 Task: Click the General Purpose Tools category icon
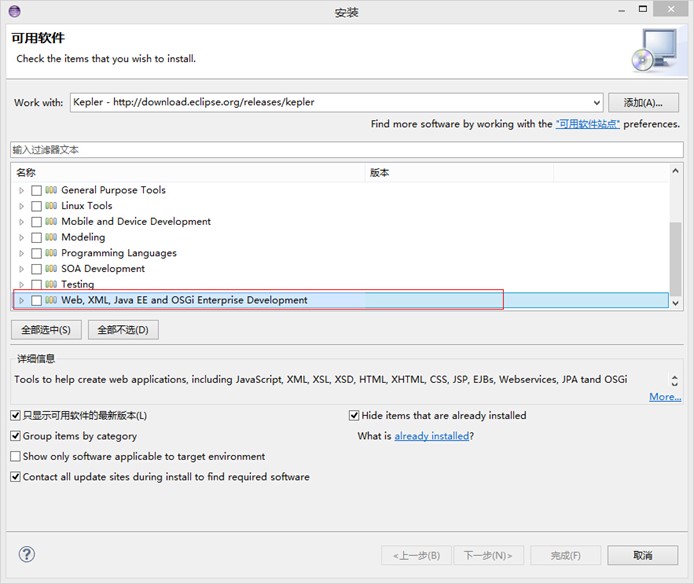click(x=51, y=190)
